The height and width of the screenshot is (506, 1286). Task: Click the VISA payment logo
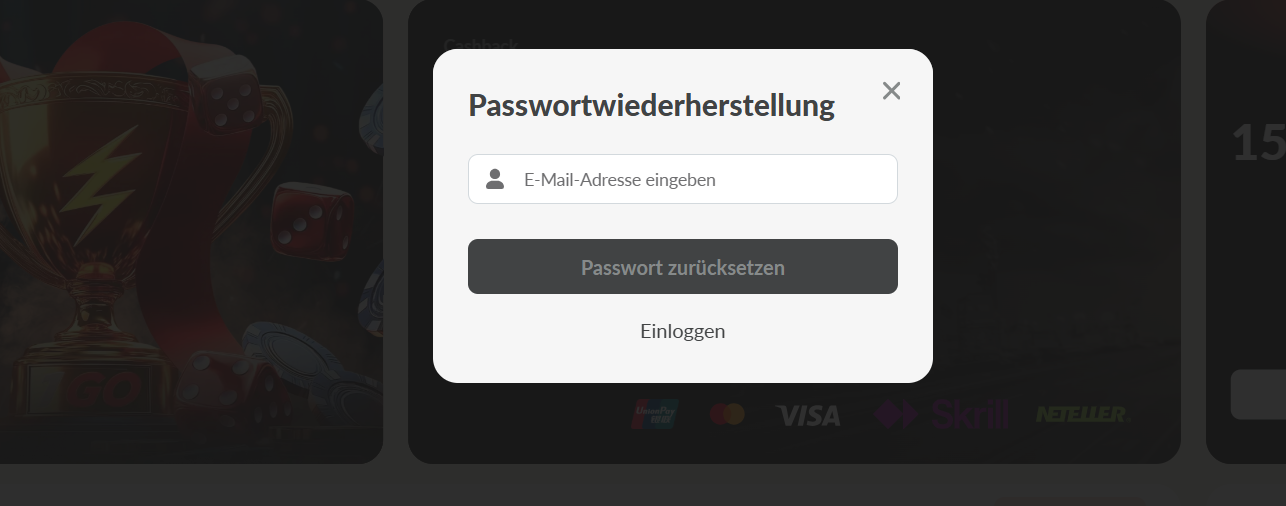808,415
